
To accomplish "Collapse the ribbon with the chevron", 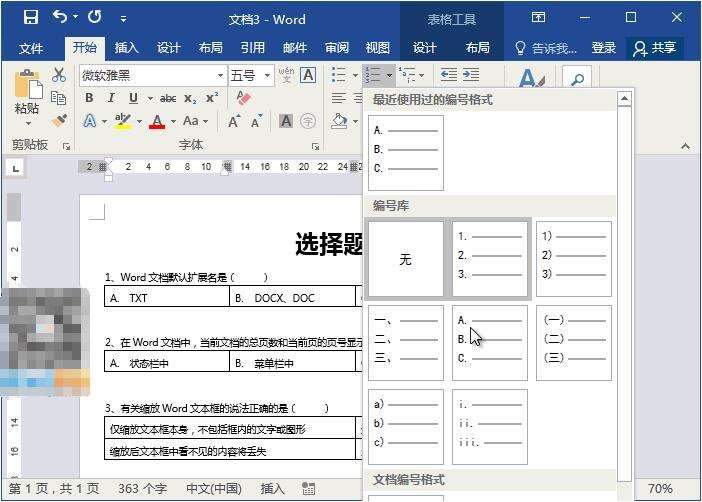I will 685,146.
